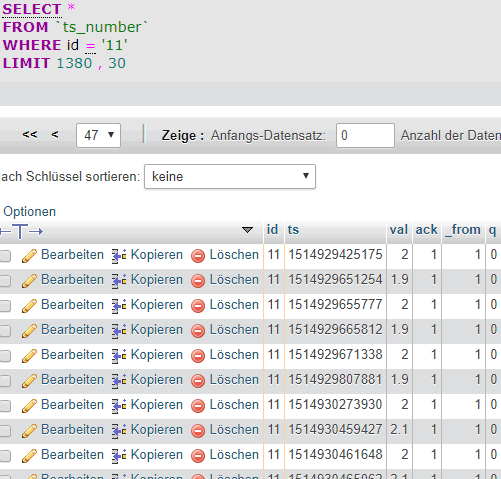Click pencil edit icon for row 1514930459427
Screen dimensions: 501x479
click(29, 431)
